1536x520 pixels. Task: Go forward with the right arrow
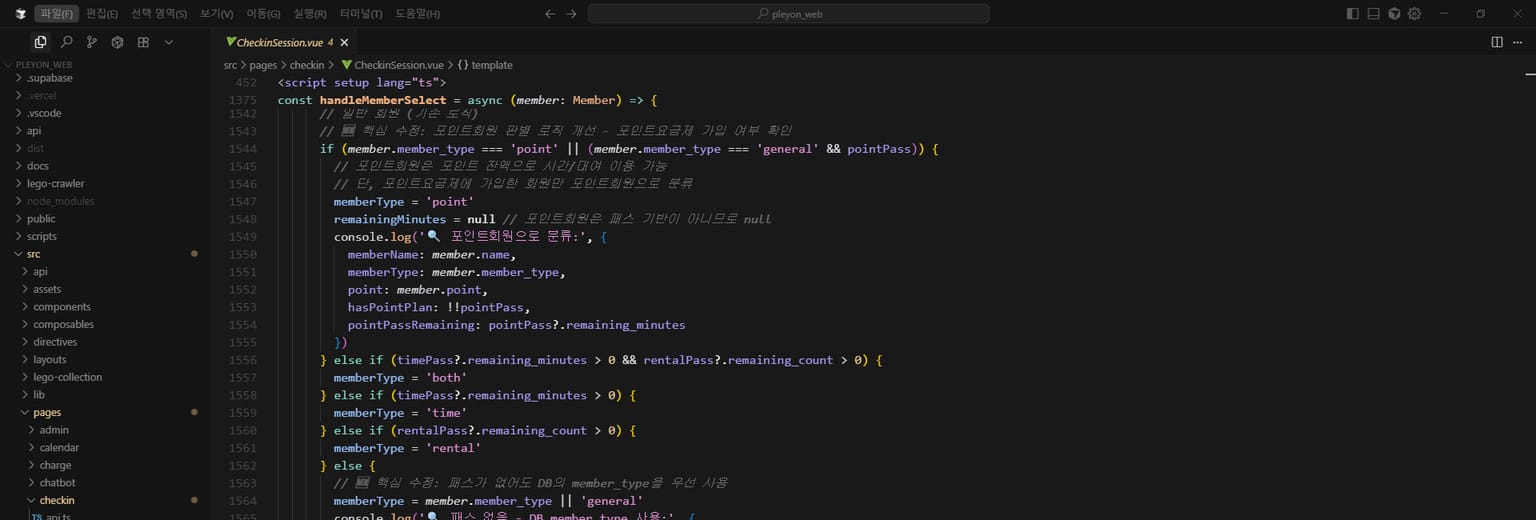coord(571,14)
